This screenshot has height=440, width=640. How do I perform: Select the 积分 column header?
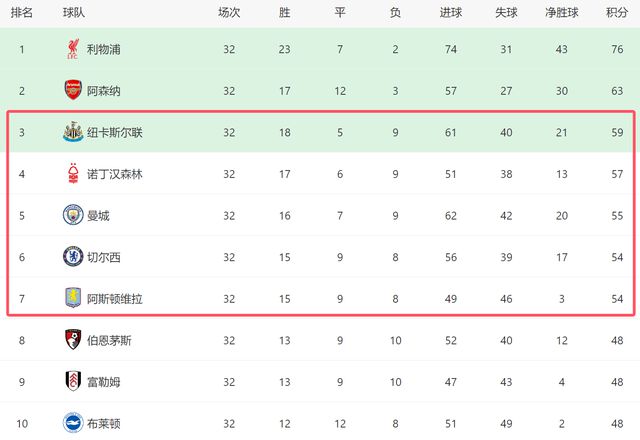617,13
